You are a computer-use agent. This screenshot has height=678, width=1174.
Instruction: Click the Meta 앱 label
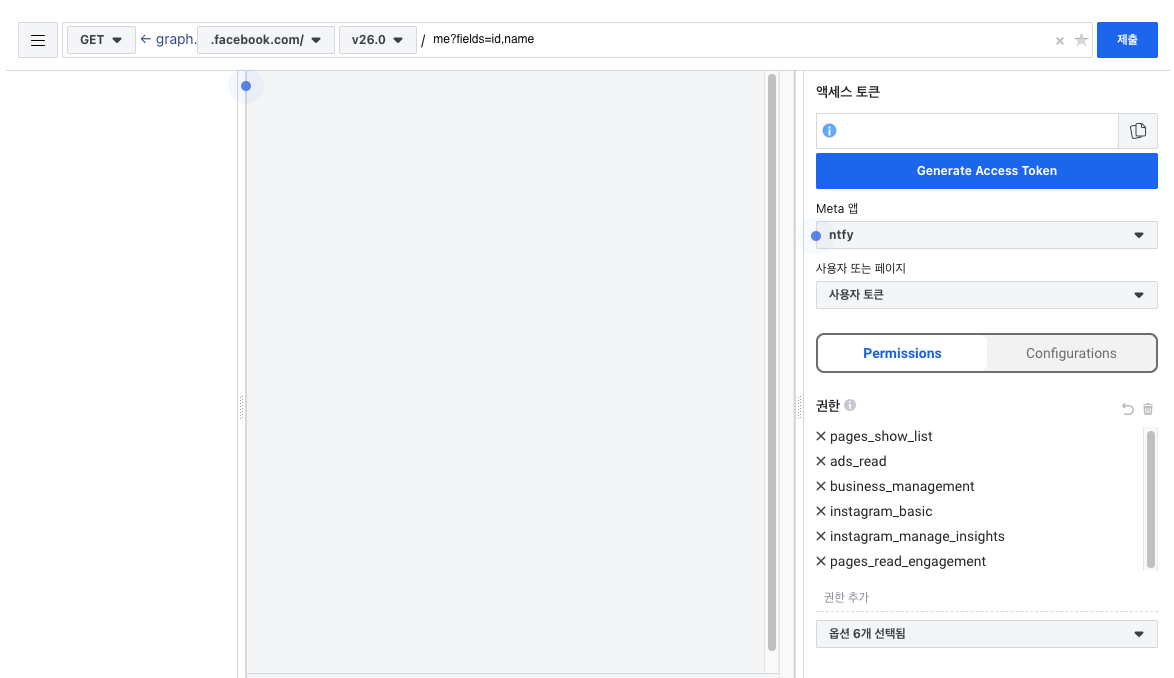pos(837,209)
